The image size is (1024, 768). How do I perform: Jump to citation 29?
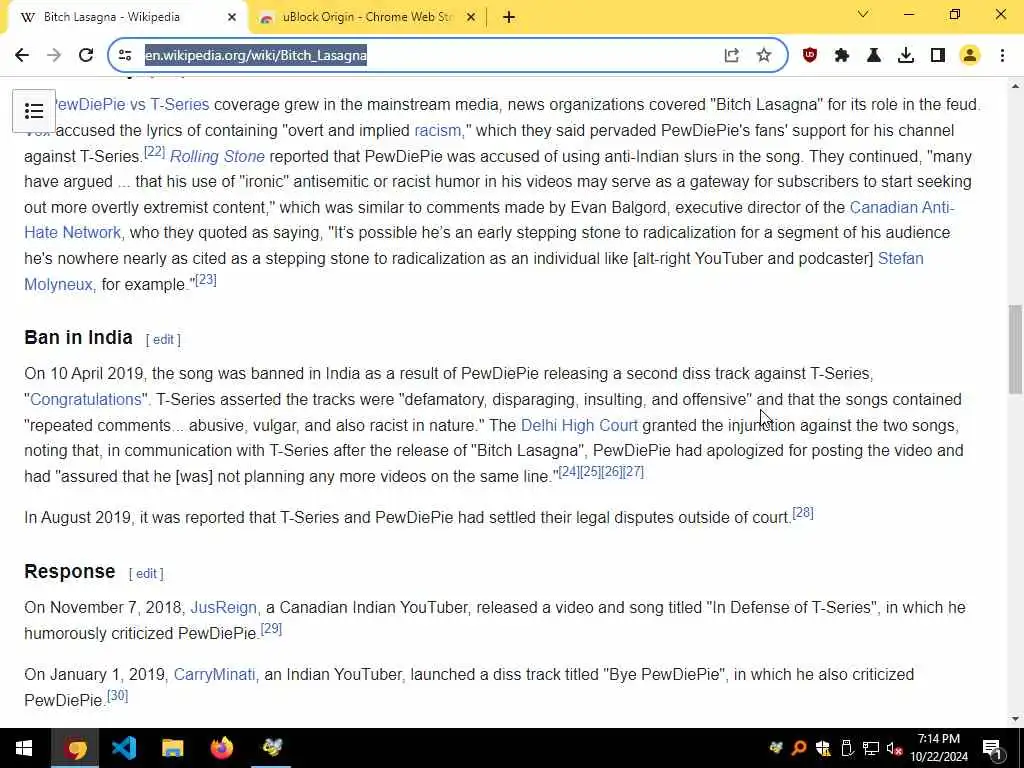coord(271,629)
